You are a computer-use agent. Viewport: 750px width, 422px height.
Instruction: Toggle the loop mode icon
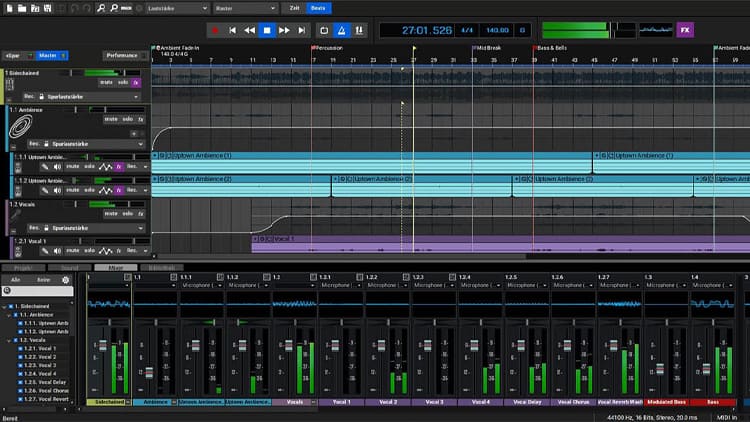tap(324, 30)
